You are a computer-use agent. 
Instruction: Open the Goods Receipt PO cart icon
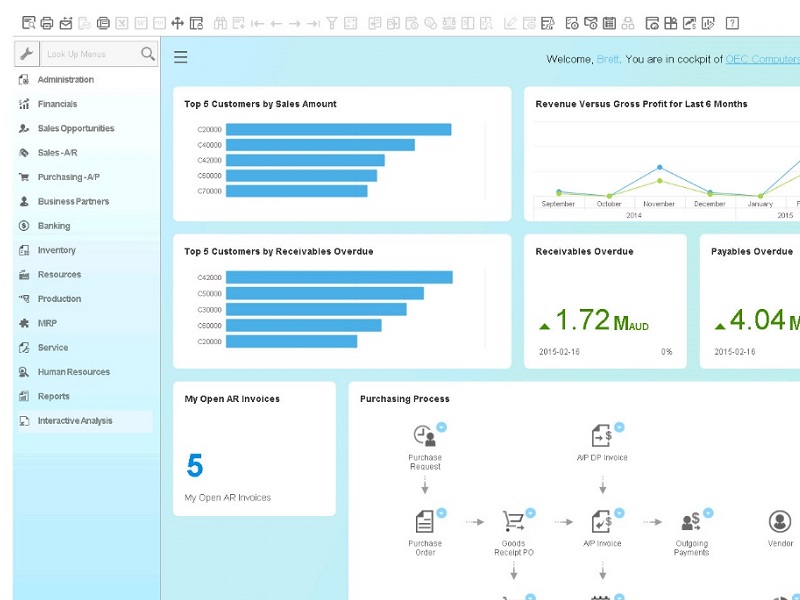(x=513, y=522)
